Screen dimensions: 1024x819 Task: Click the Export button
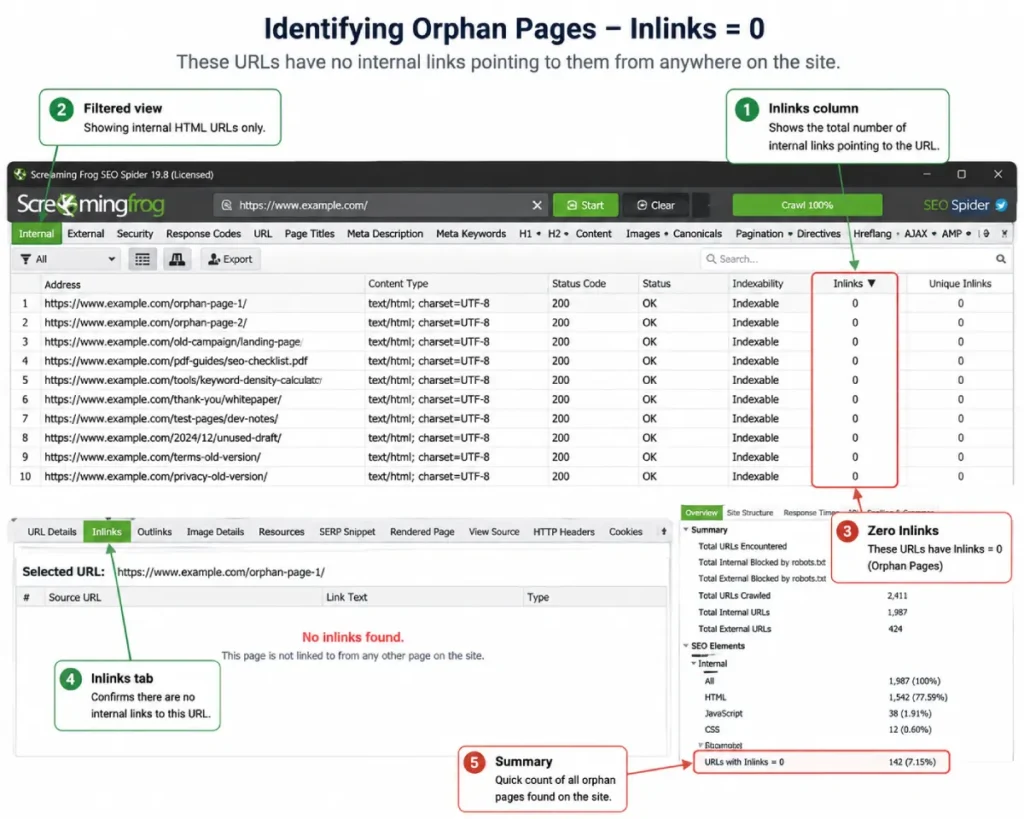(x=230, y=259)
